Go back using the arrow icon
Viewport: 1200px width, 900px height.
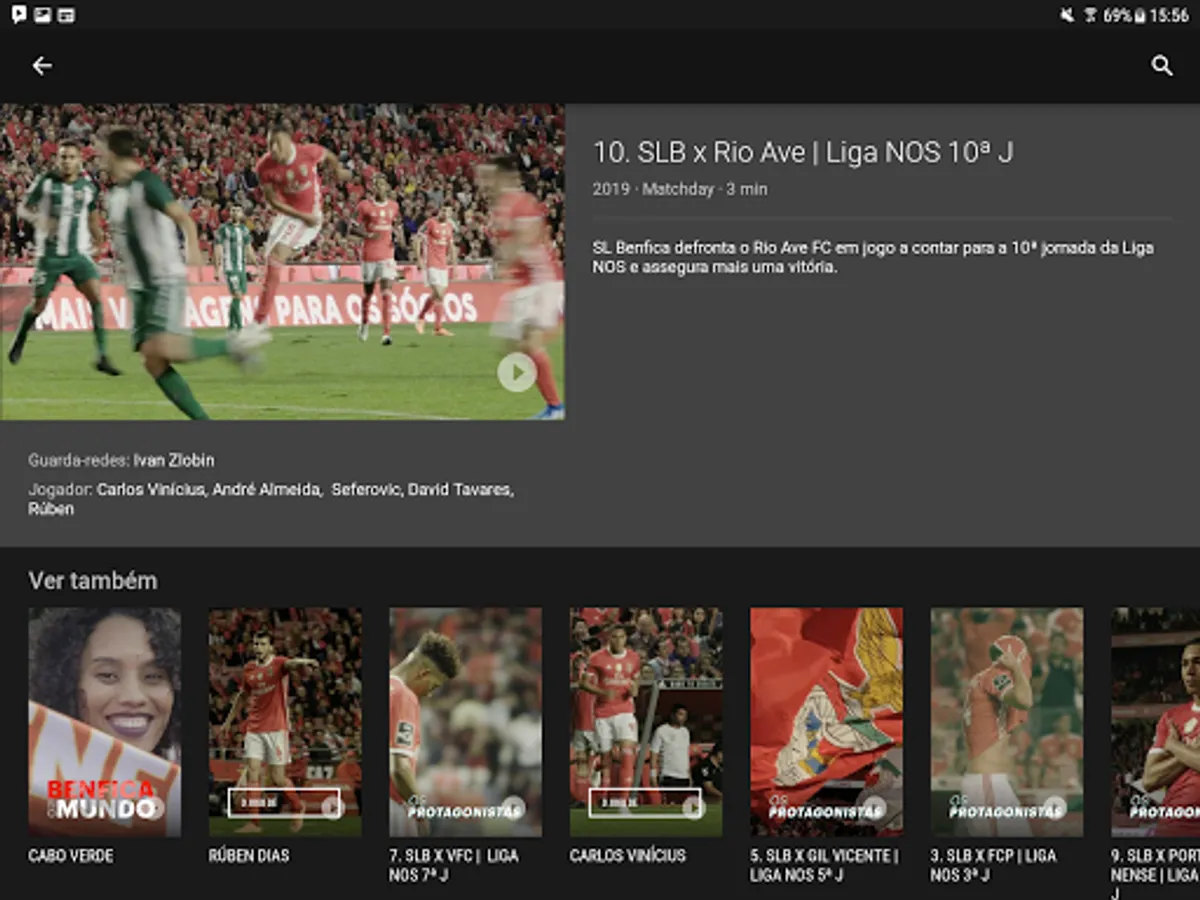coord(42,66)
